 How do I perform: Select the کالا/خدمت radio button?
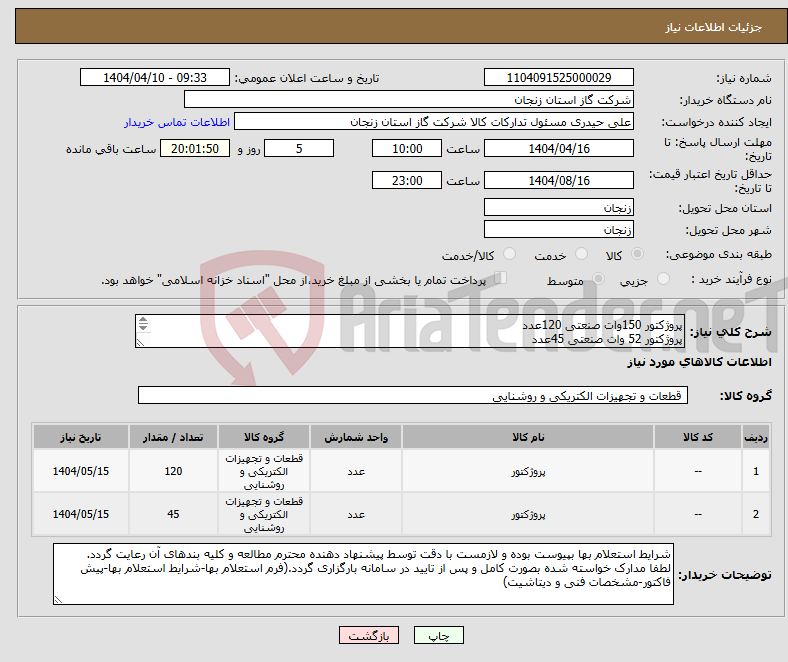click(509, 254)
